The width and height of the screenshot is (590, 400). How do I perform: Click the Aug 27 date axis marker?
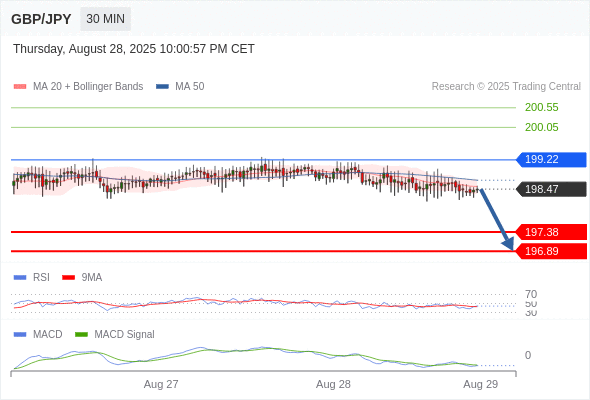[161, 384]
